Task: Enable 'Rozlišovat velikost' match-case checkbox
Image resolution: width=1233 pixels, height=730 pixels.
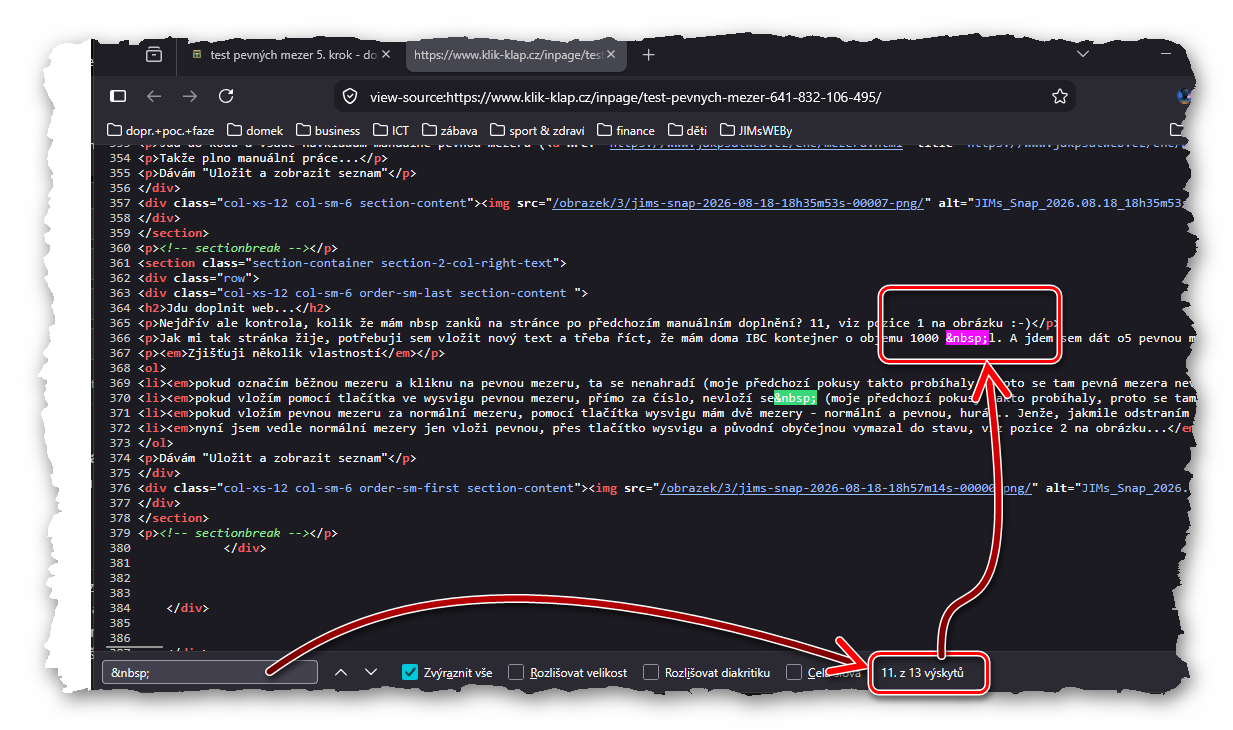Action: (x=515, y=673)
